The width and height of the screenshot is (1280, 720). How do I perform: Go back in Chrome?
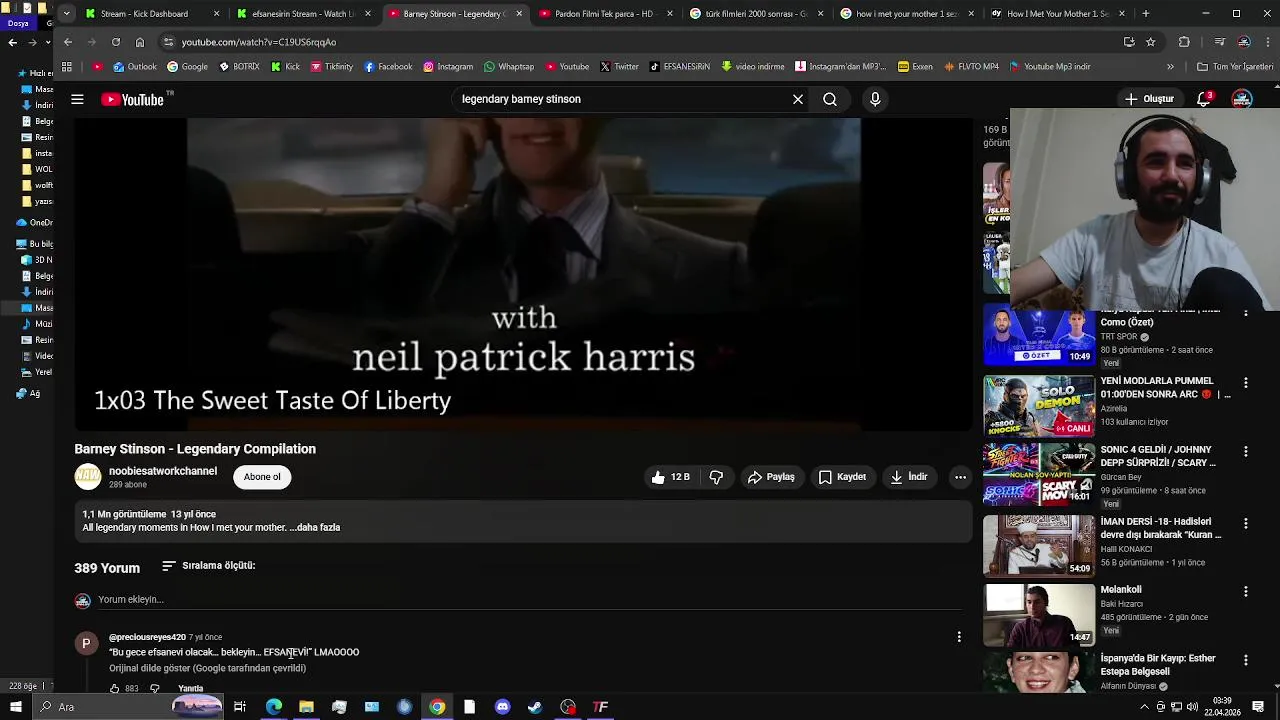tap(67, 42)
